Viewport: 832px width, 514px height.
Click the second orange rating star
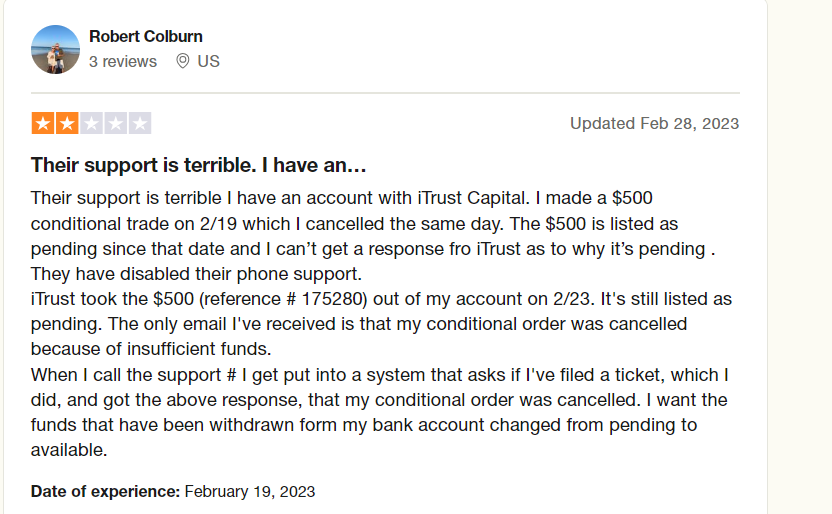pyautogui.click(x=67, y=123)
